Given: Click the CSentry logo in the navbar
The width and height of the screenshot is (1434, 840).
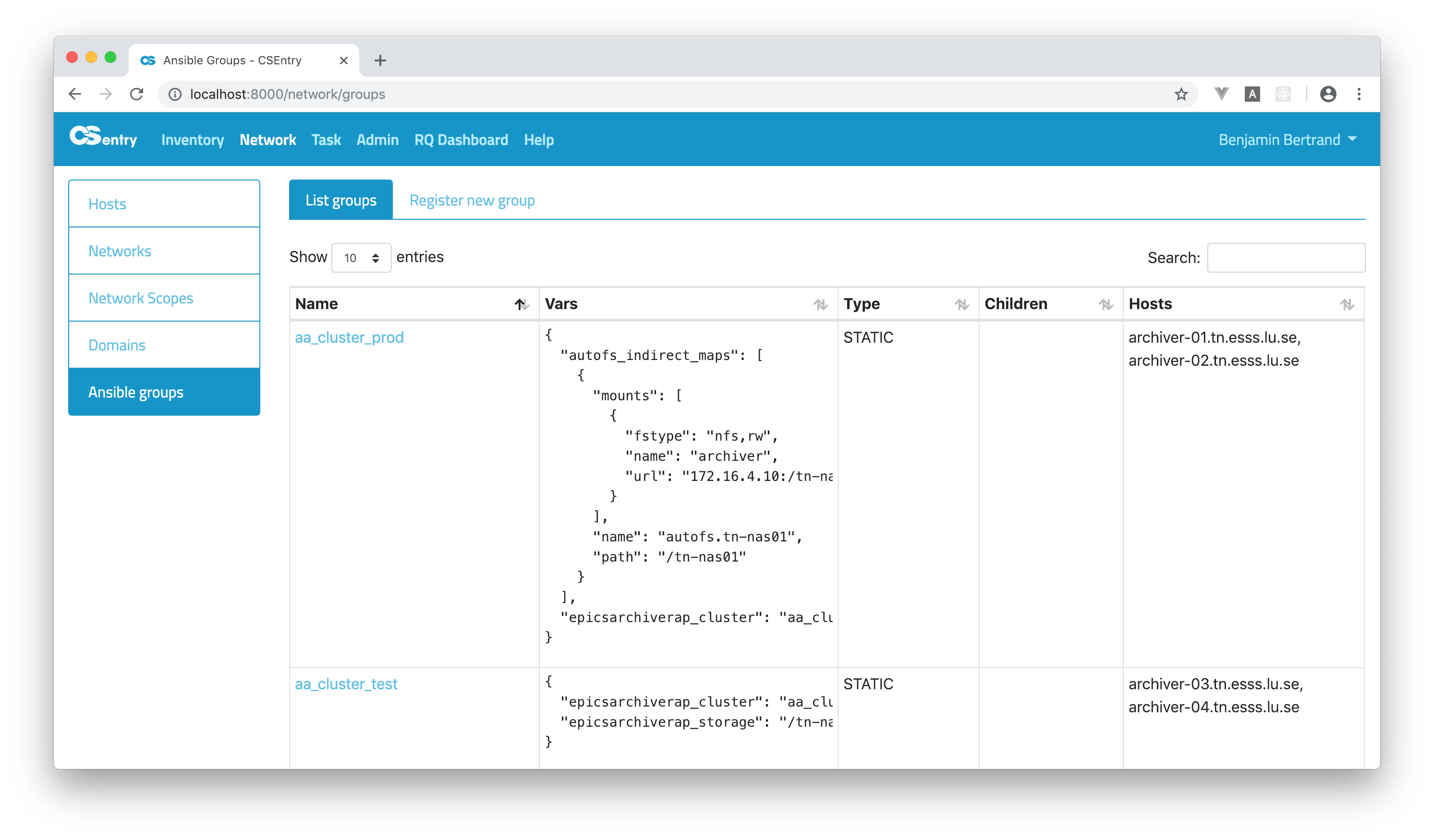Looking at the screenshot, I should pyautogui.click(x=104, y=138).
